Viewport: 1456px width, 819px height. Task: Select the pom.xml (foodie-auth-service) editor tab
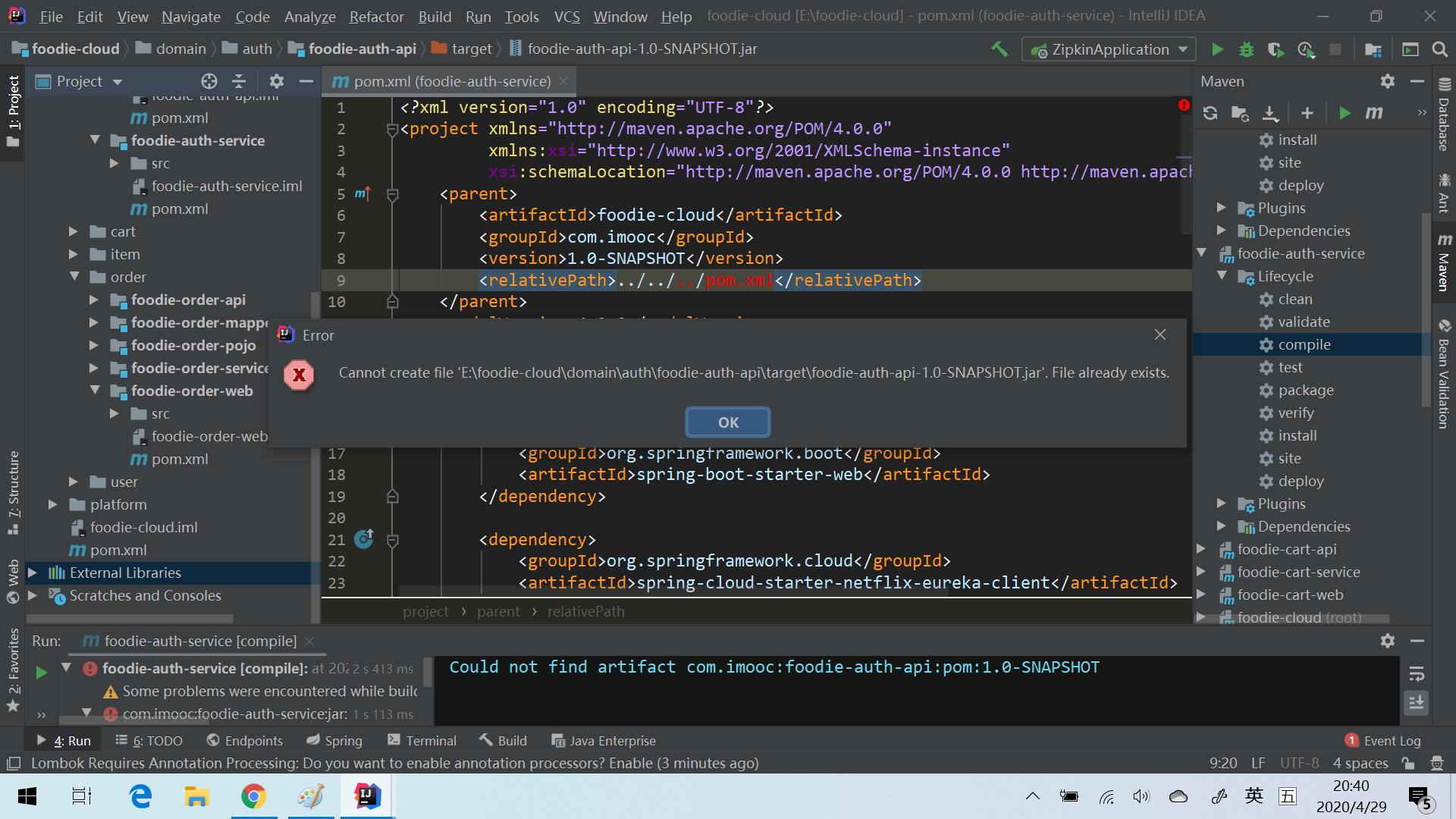click(x=452, y=81)
